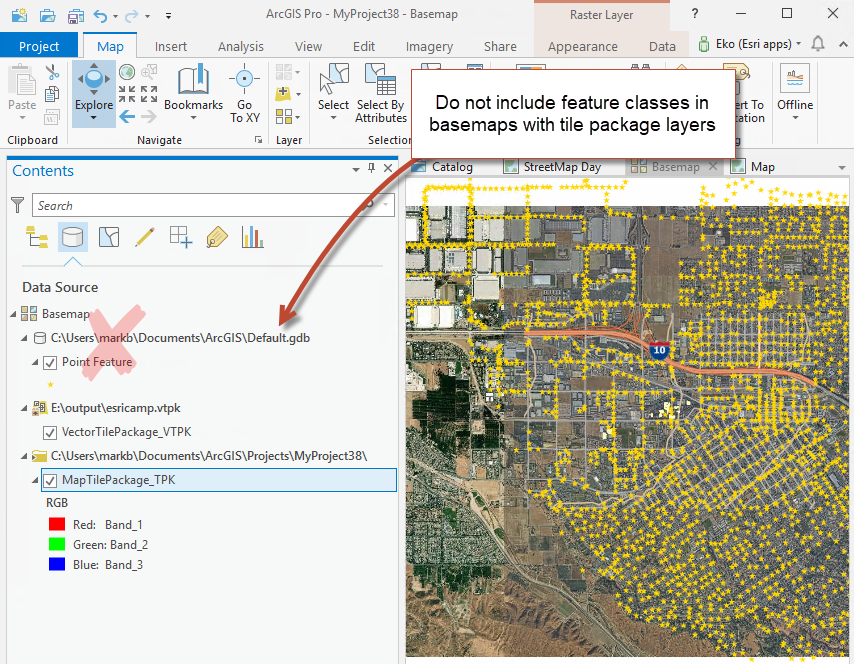Open the Bookmarks menu
Image resolution: width=854 pixels, height=664 pixels.
[x=193, y=93]
